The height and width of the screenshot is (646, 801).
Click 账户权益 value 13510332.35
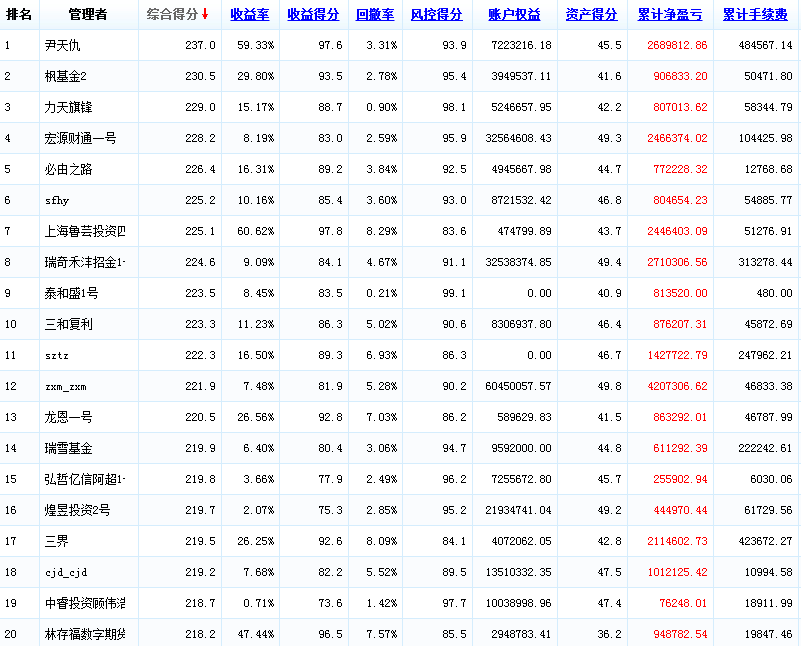pyautogui.click(x=519, y=572)
